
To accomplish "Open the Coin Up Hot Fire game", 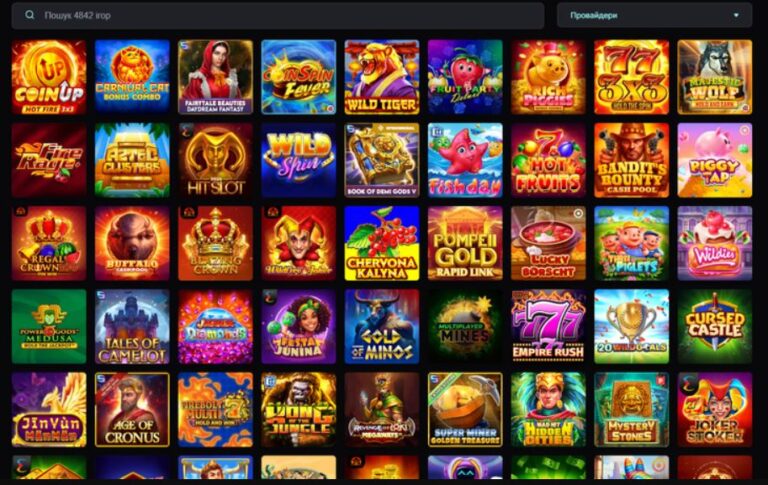I will [49, 77].
